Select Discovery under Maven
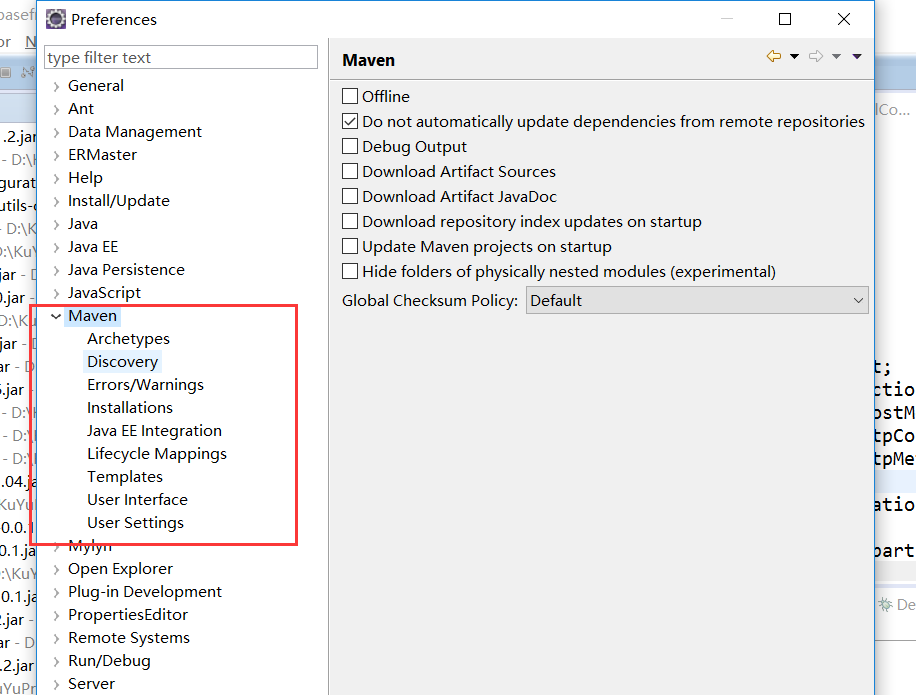 coord(123,362)
